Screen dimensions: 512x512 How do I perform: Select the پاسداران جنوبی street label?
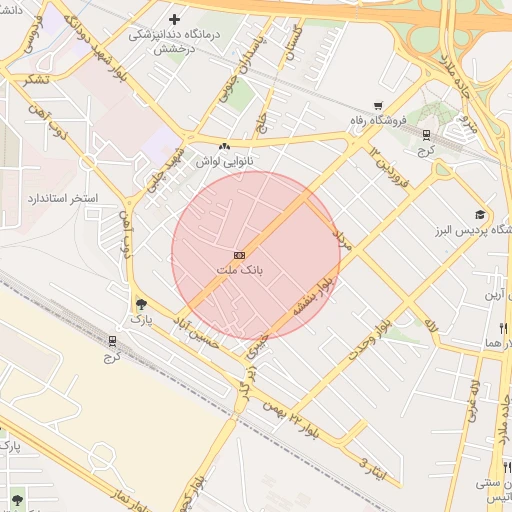click(x=243, y=69)
